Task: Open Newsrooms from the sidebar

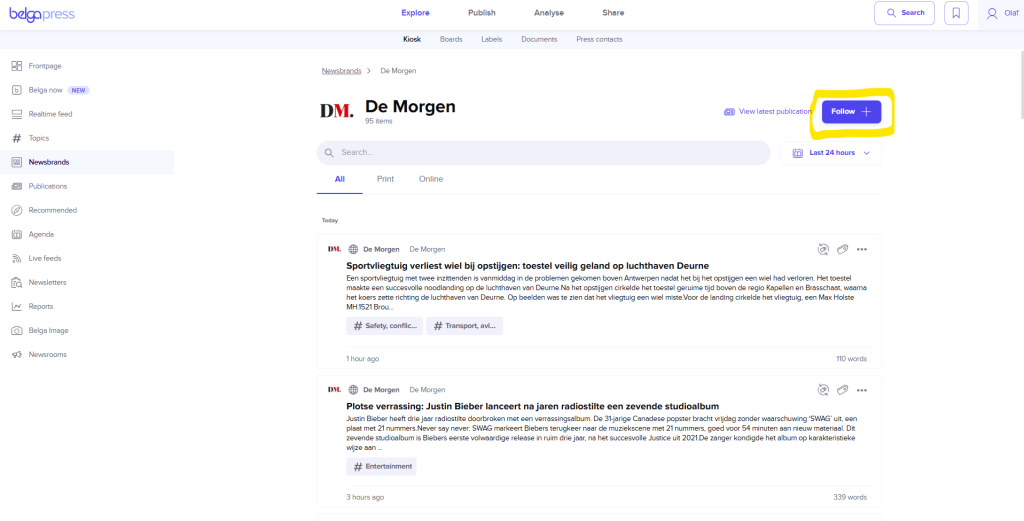Action: [x=48, y=354]
